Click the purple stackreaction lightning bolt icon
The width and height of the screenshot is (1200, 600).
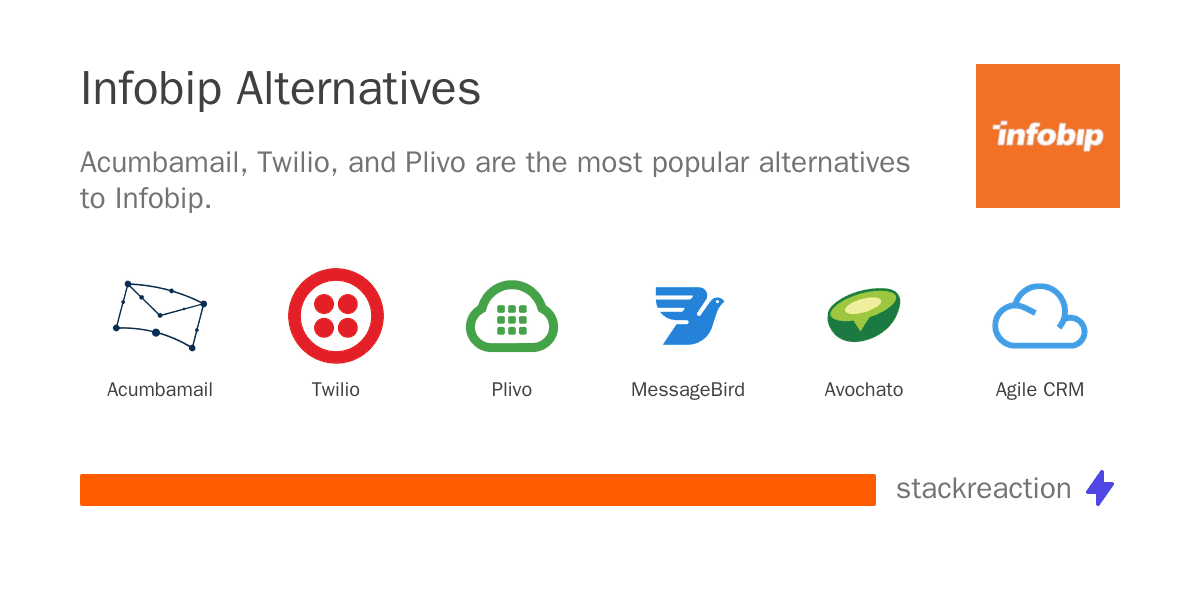coord(1100,488)
